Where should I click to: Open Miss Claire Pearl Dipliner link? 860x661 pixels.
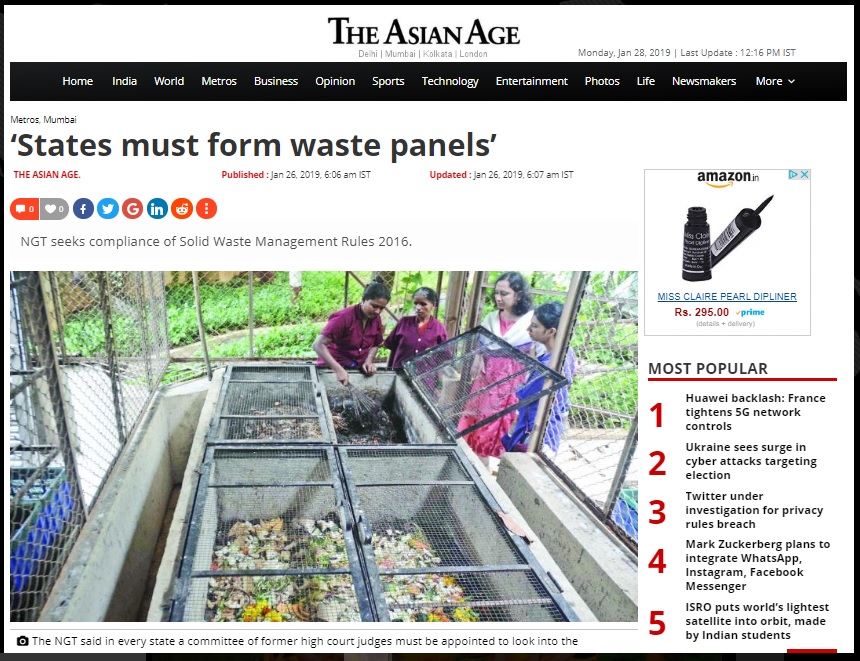[x=727, y=297]
